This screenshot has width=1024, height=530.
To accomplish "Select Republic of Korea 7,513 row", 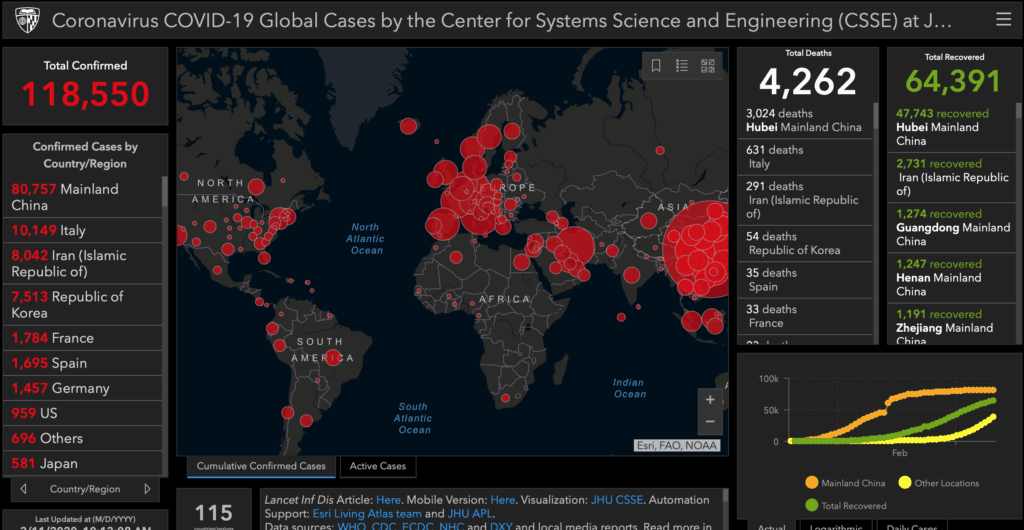I will (82, 305).
